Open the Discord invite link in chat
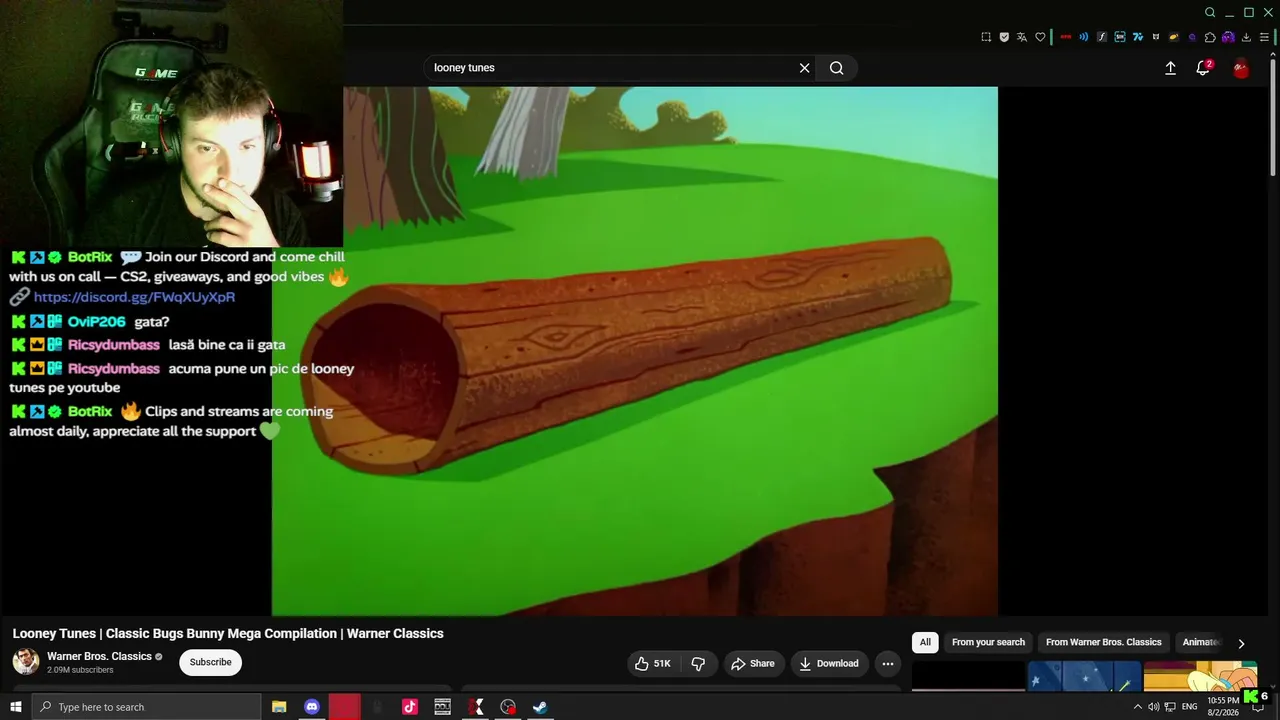 pyautogui.click(x=134, y=297)
